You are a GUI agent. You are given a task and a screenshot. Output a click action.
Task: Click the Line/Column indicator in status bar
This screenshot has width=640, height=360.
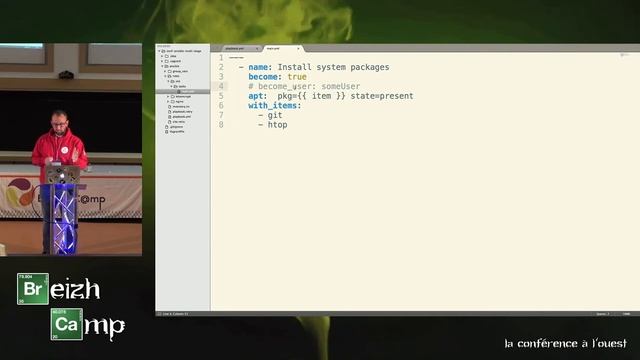tap(176, 314)
